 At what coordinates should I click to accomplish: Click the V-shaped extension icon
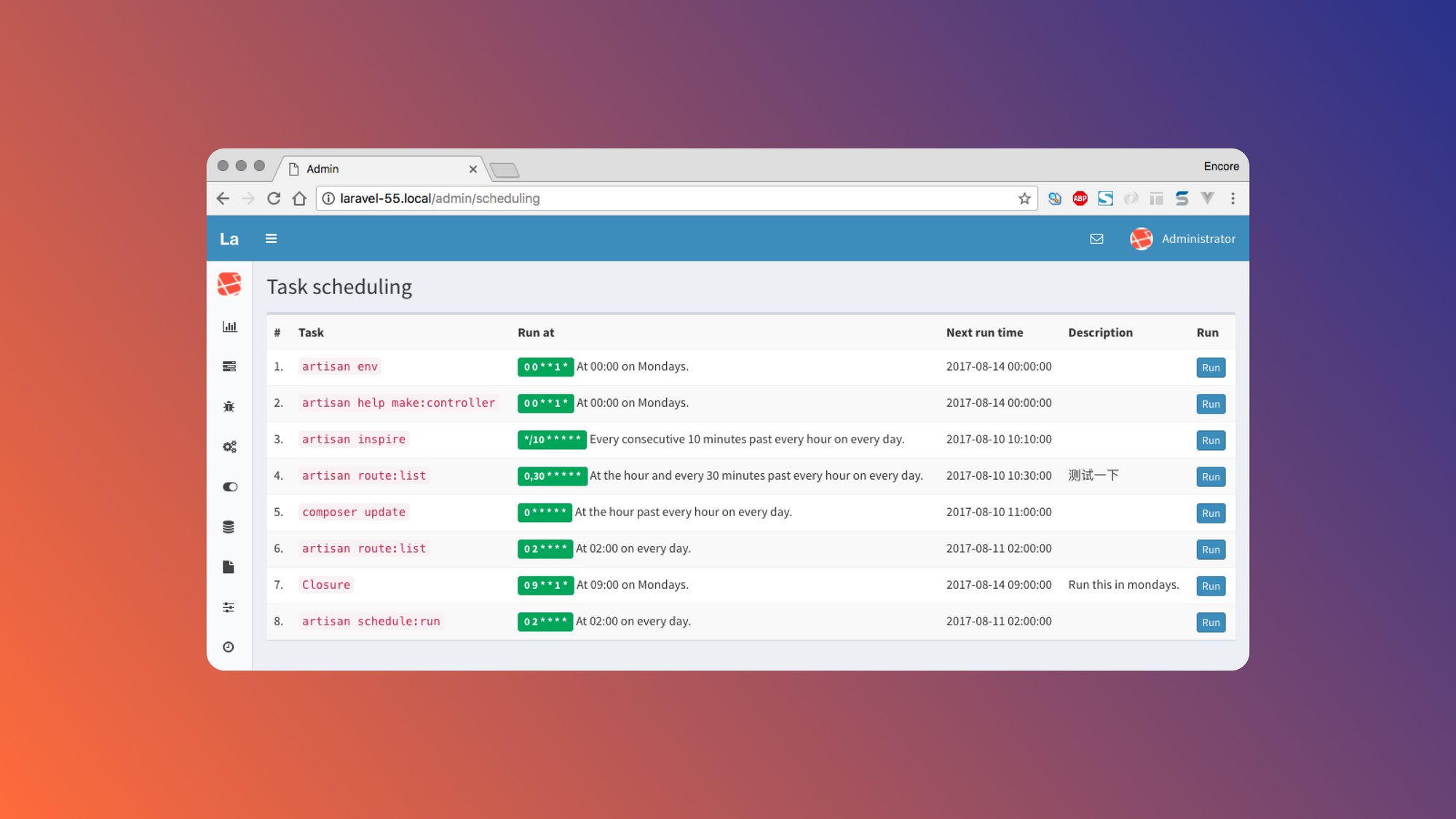click(x=1208, y=198)
